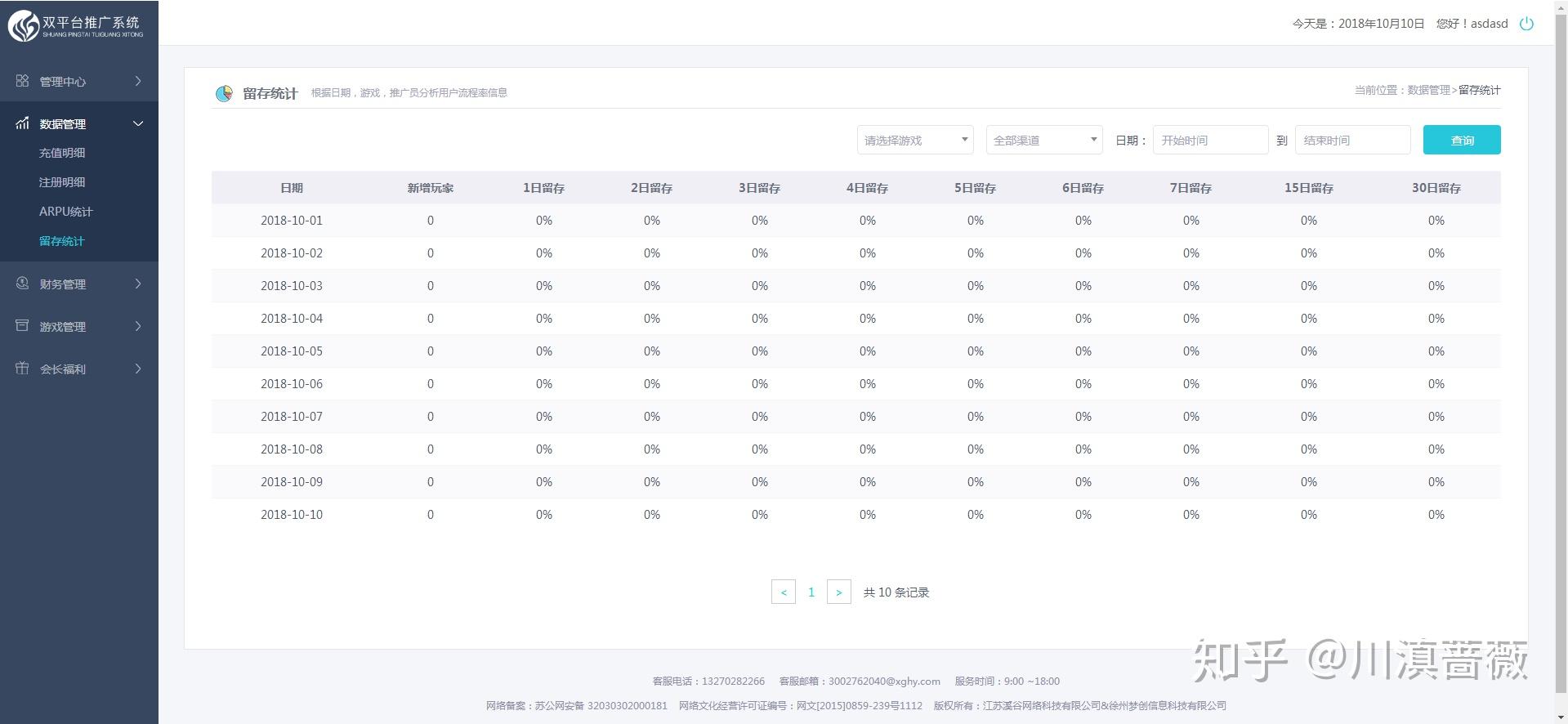The image size is (1568, 724).
Task: Click the 财务管理 sidebar icon
Action: coord(22,284)
